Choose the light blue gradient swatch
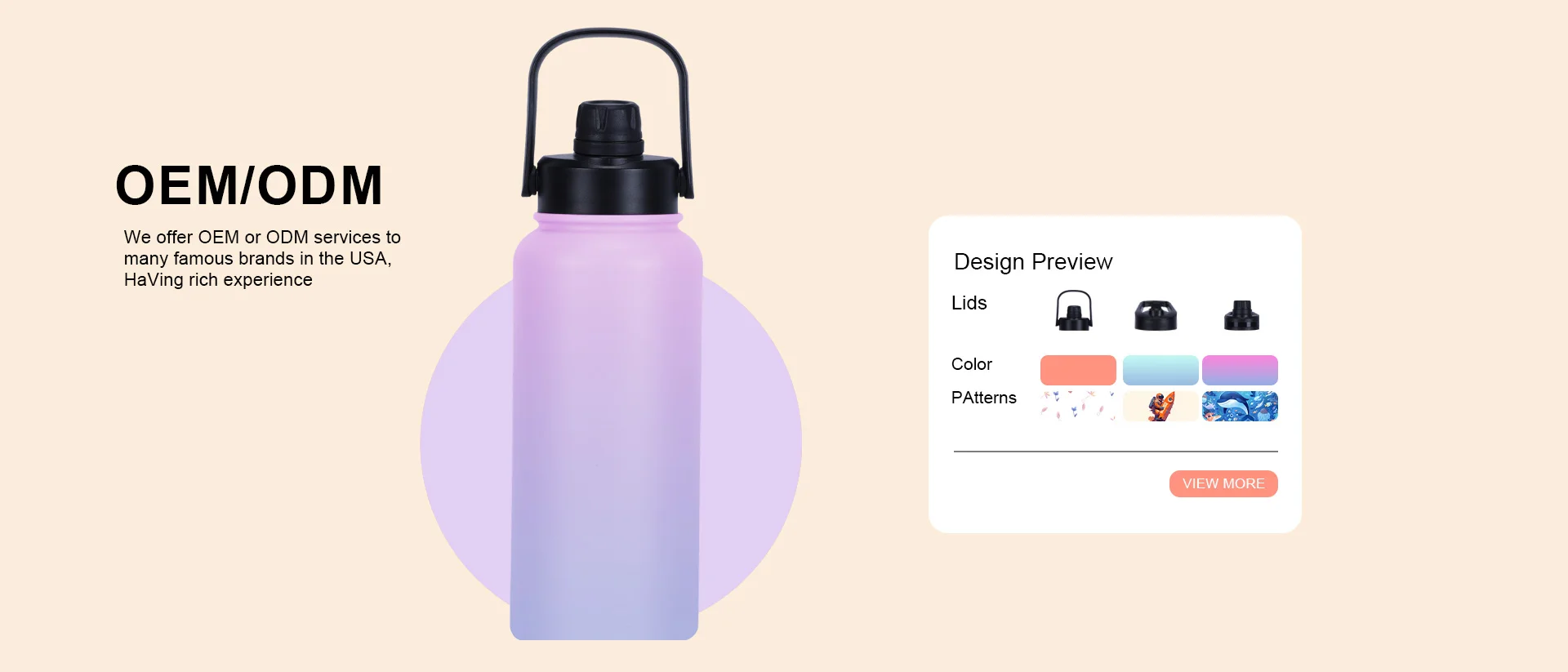This screenshot has width=1568, height=672. pyautogui.click(x=1160, y=370)
